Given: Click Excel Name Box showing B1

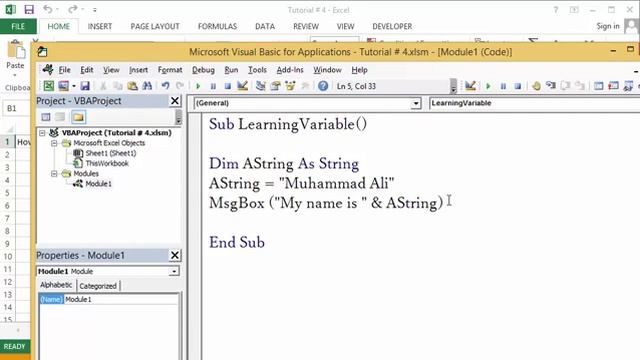Looking at the screenshot, I should click(x=16, y=108).
